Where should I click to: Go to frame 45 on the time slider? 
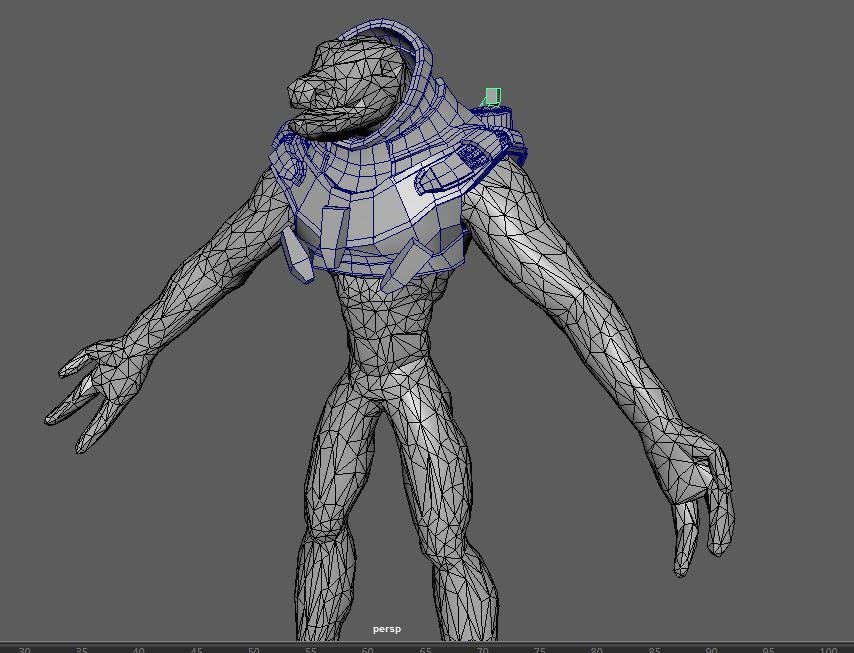[x=196, y=649]
